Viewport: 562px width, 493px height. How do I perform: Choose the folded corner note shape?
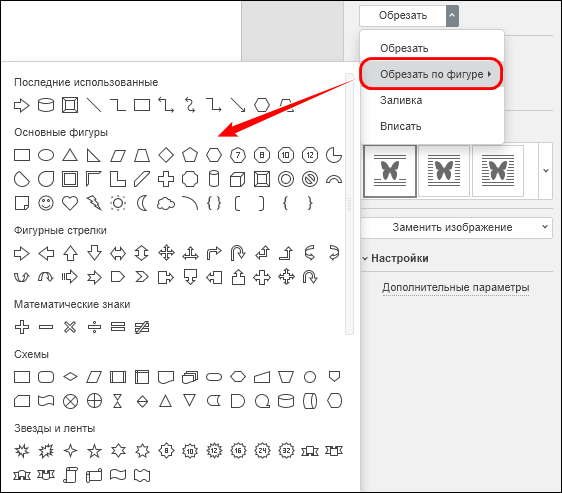pos(22,203)
